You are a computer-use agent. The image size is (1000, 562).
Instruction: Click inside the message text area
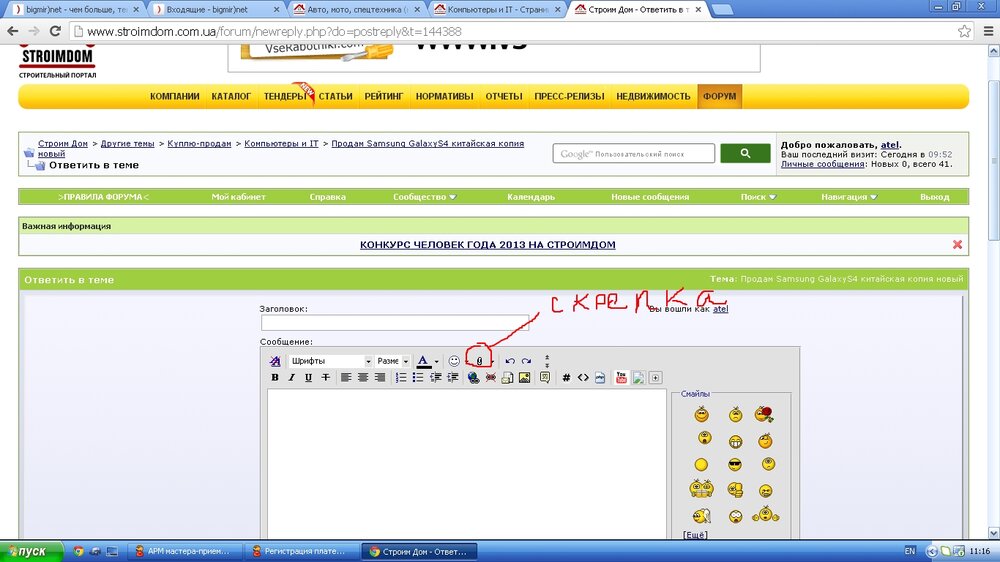pyautogui.click(x=467, y=464)
